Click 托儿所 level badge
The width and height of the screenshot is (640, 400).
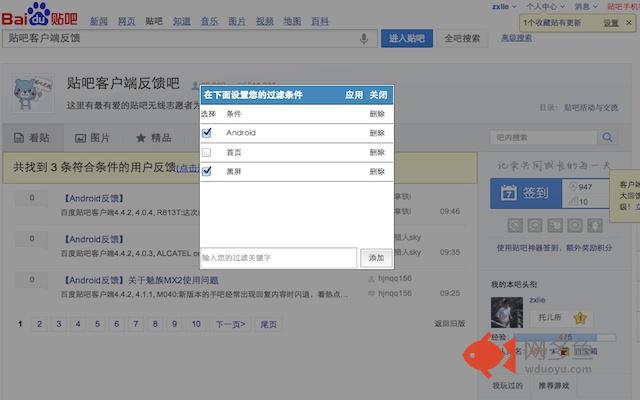[561, 318]
